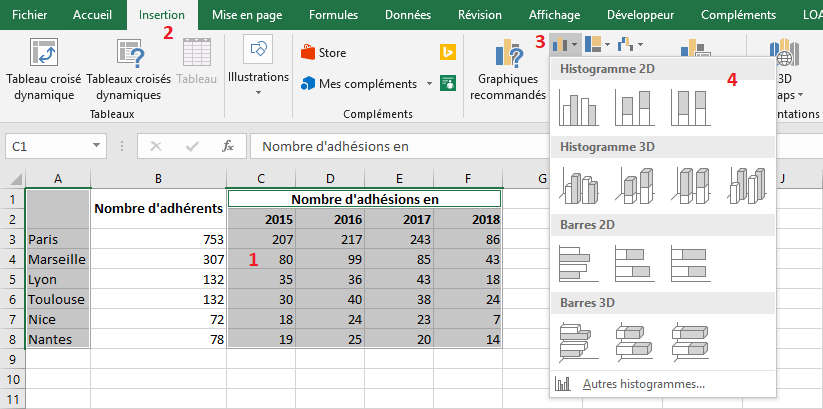This screenshot has height=409, width=823.
Task: Choose 3D clustered bar chart
Action: click(578, 342)
